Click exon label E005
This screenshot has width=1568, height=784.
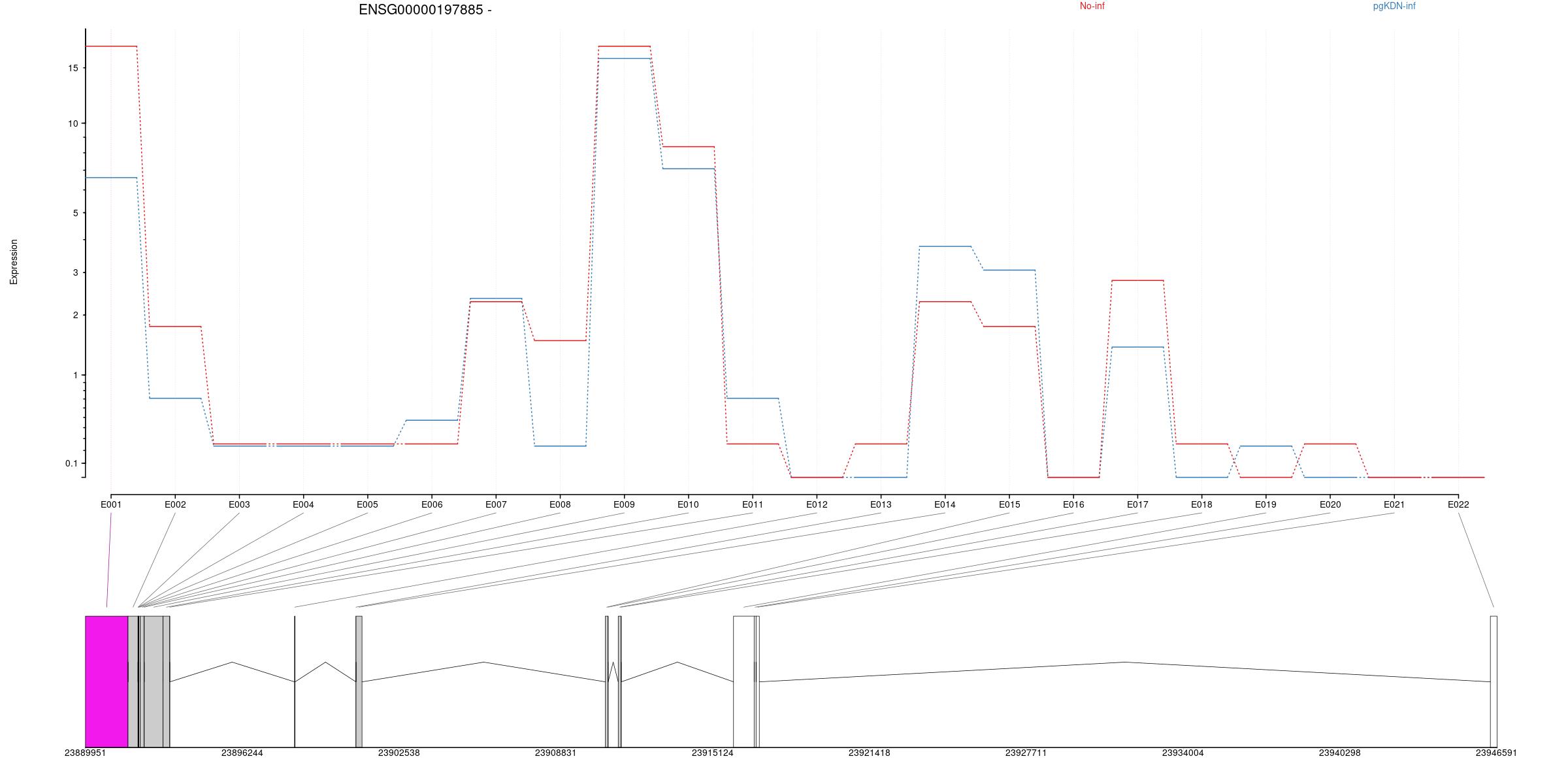coord(367,504)
